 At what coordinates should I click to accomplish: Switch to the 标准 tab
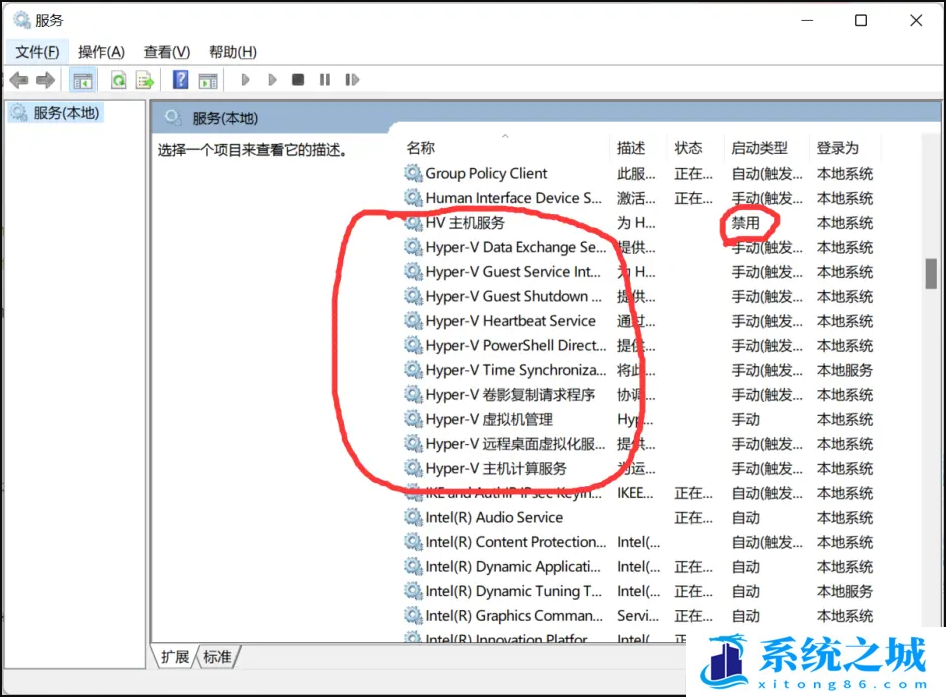(217, 657)
